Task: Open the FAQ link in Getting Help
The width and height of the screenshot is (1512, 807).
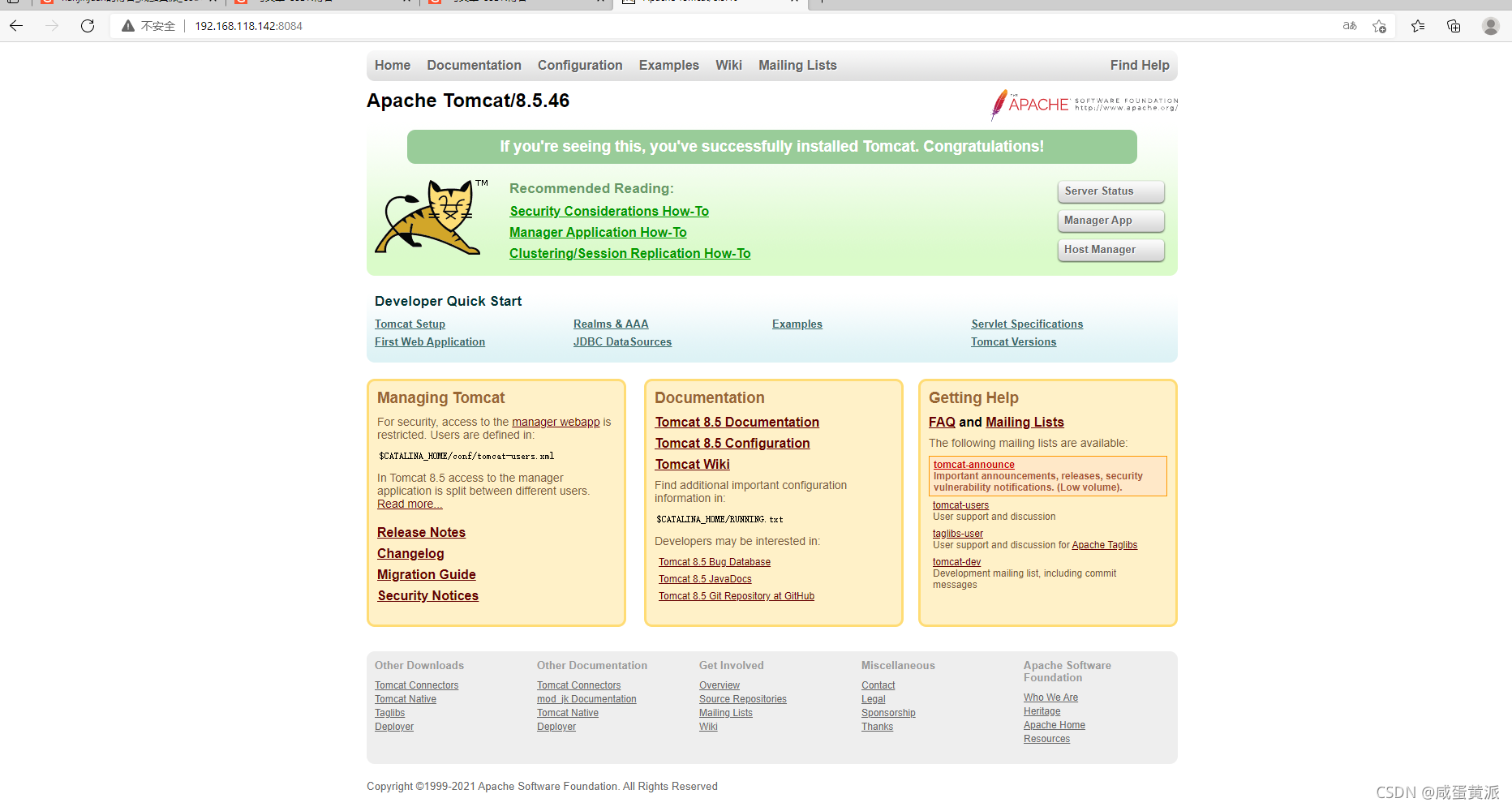Action: [942, 422]
